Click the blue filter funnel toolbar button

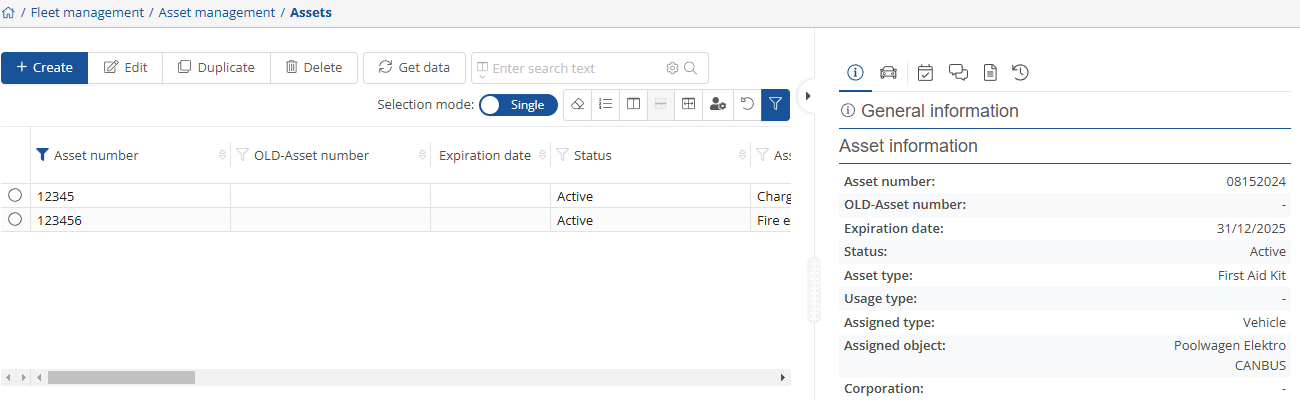coord(775,104)
